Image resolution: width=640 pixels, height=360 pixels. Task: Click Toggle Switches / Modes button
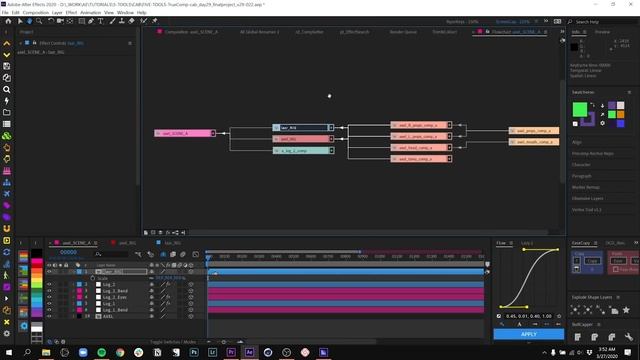[173, 342]
